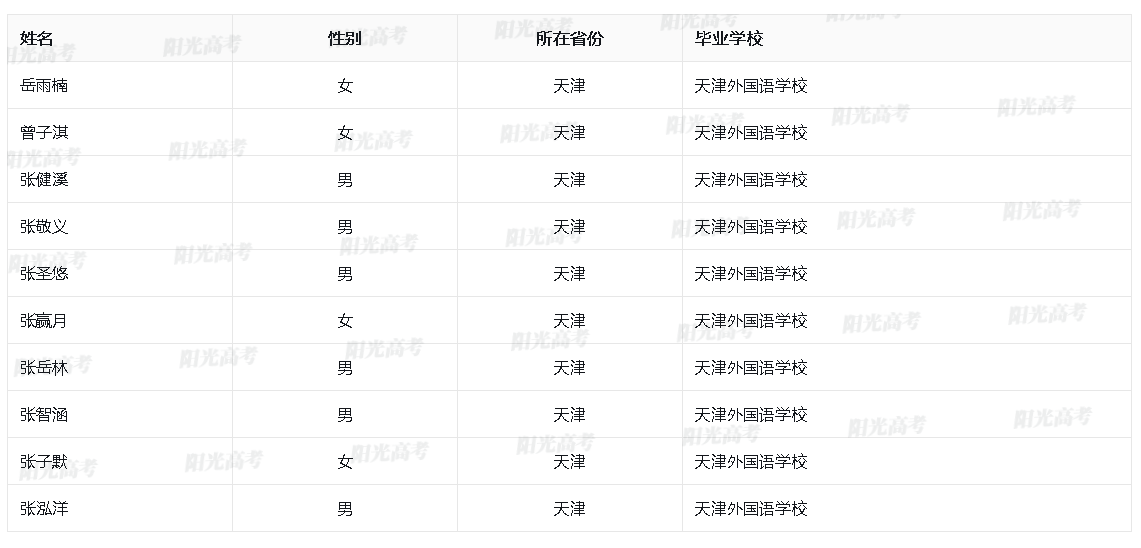The height and width of the screenshot is (548, 1141).
Task: Click the school cell for 张泓洋
Action: tap(750, 509)
